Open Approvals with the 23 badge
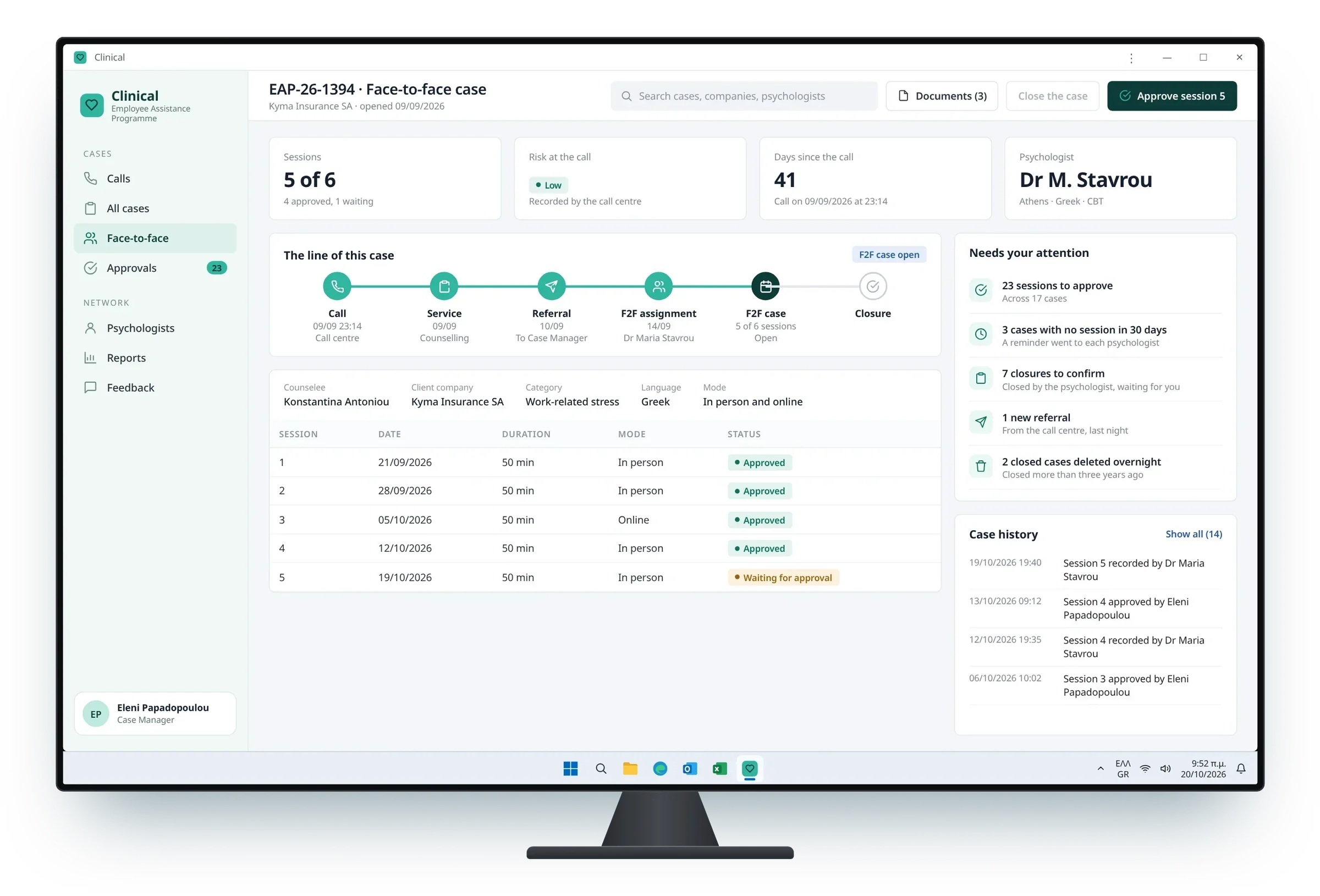This screenshot has width=1320, height=896. (155, 268)
